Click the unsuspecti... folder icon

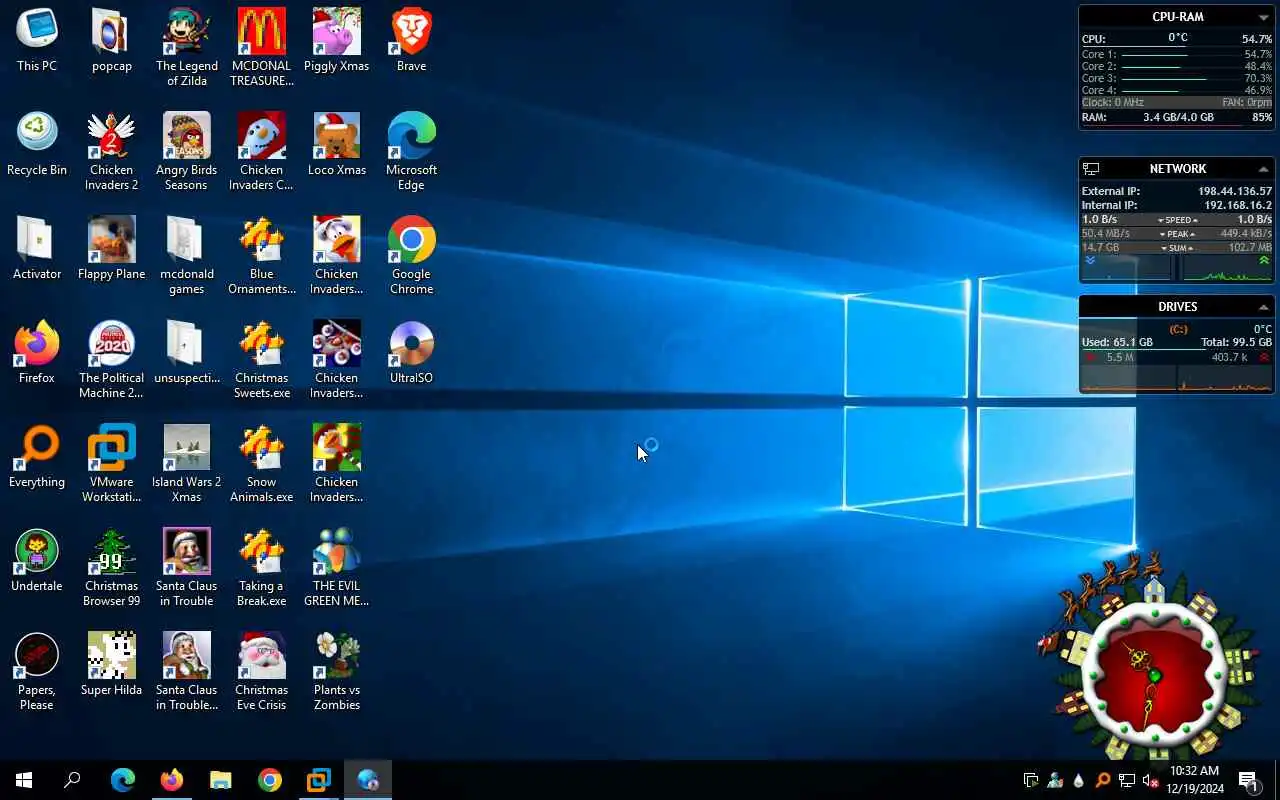(x=186, y=353)
